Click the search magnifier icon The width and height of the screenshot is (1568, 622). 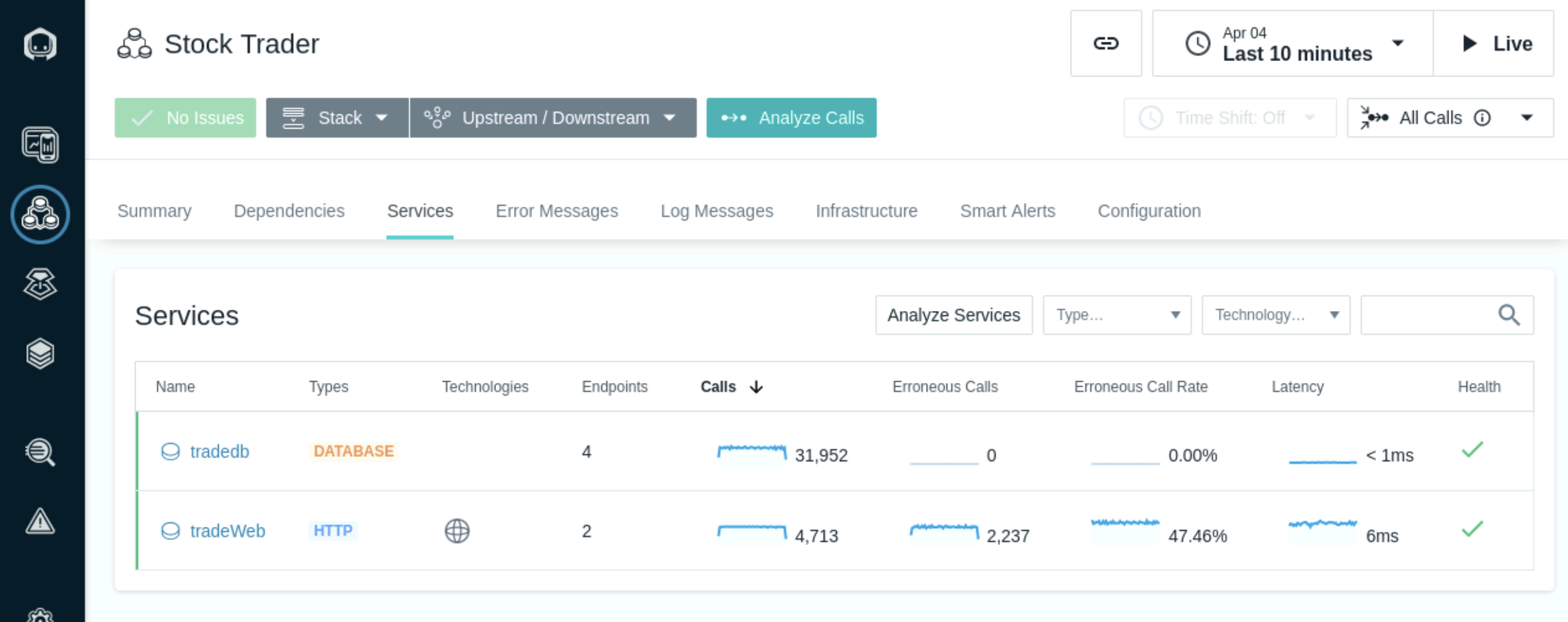(1509, 315)
